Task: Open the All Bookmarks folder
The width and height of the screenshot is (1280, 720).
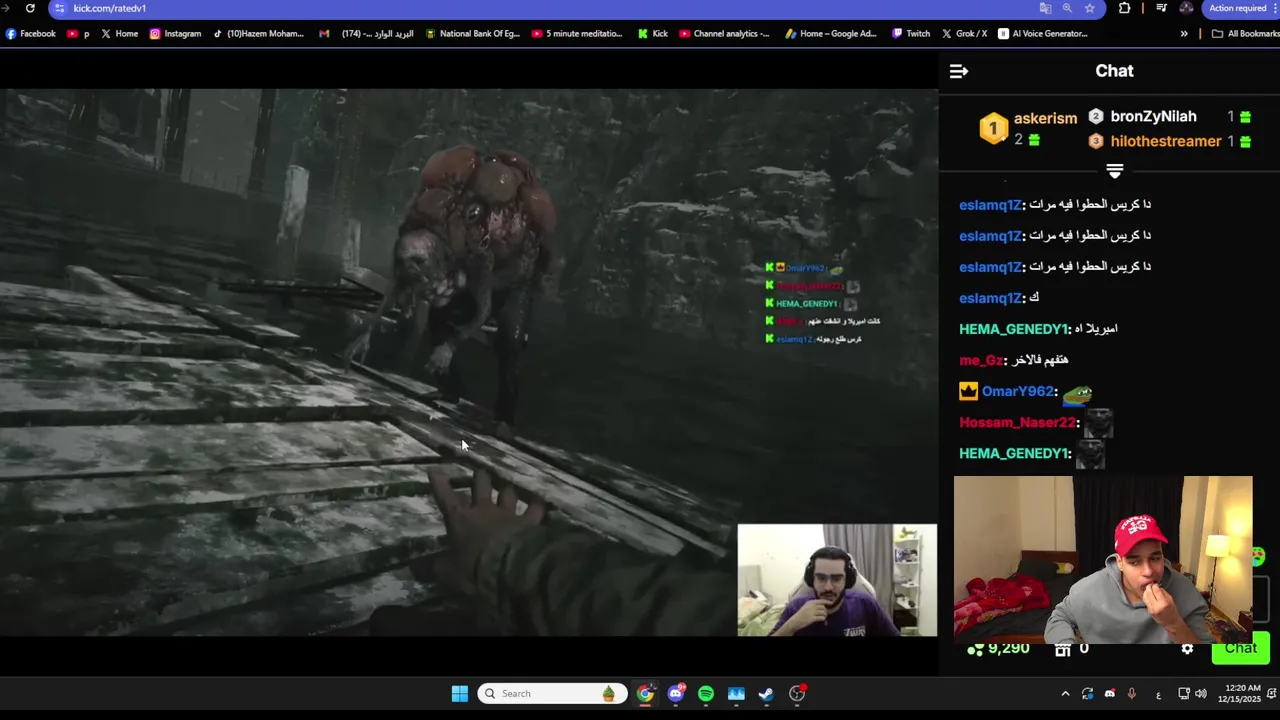Action: coord(1245,33)
